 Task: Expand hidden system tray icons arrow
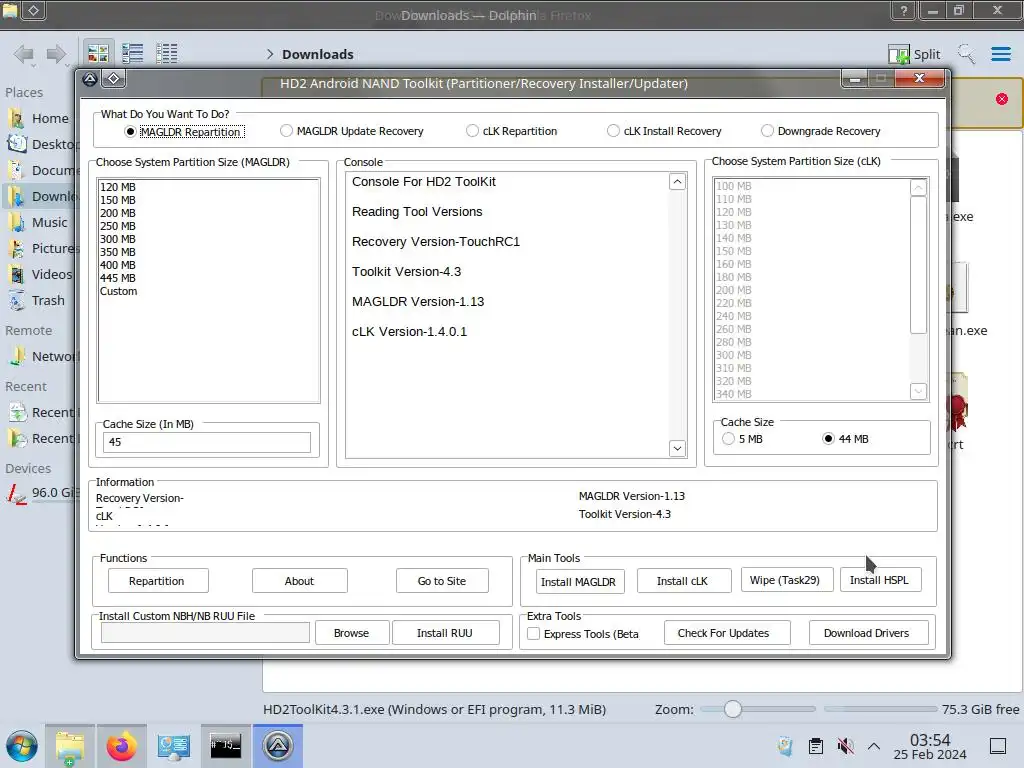point(874,746)
